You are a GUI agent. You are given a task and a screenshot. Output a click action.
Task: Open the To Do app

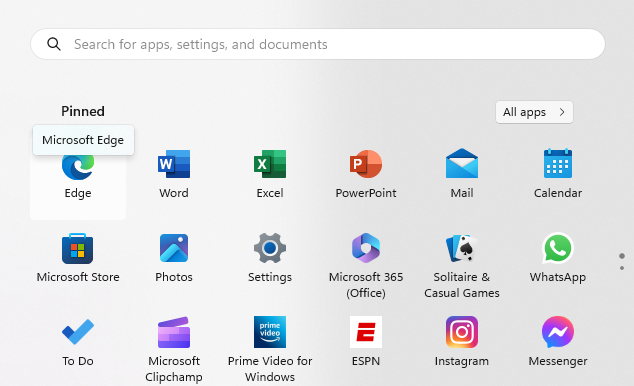point(78,332)
